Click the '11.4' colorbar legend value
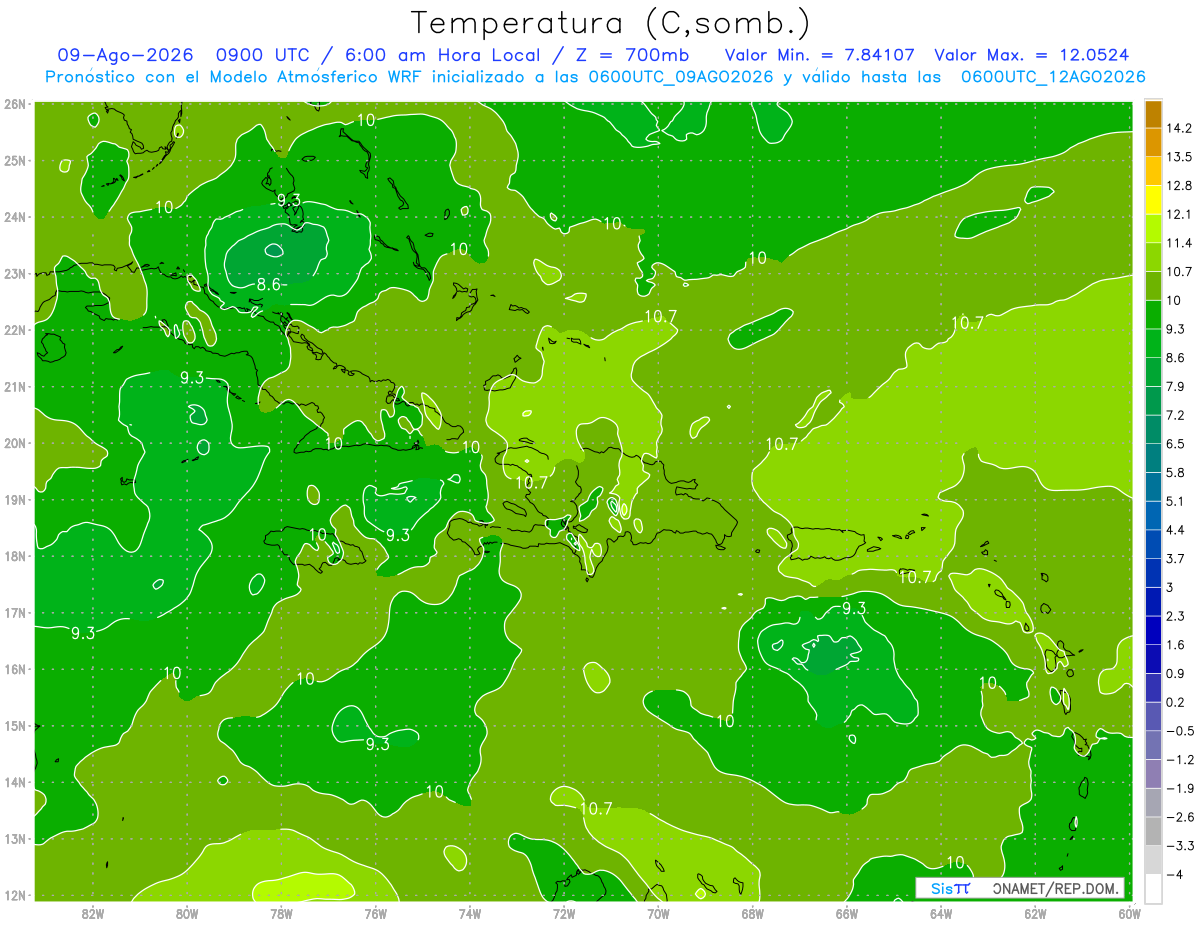This screenshot has height=927, width=1200. [x=1179, y=243]
